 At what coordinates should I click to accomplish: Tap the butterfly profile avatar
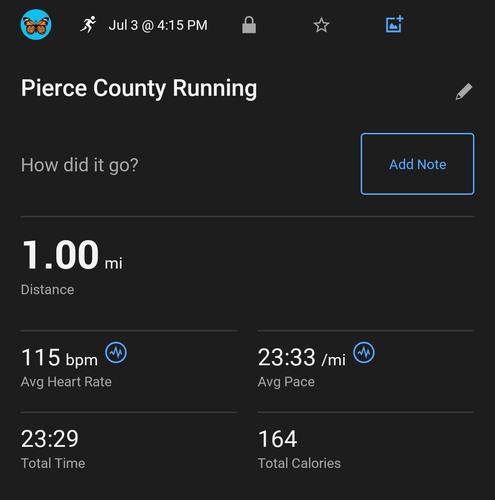click(36, 25)
